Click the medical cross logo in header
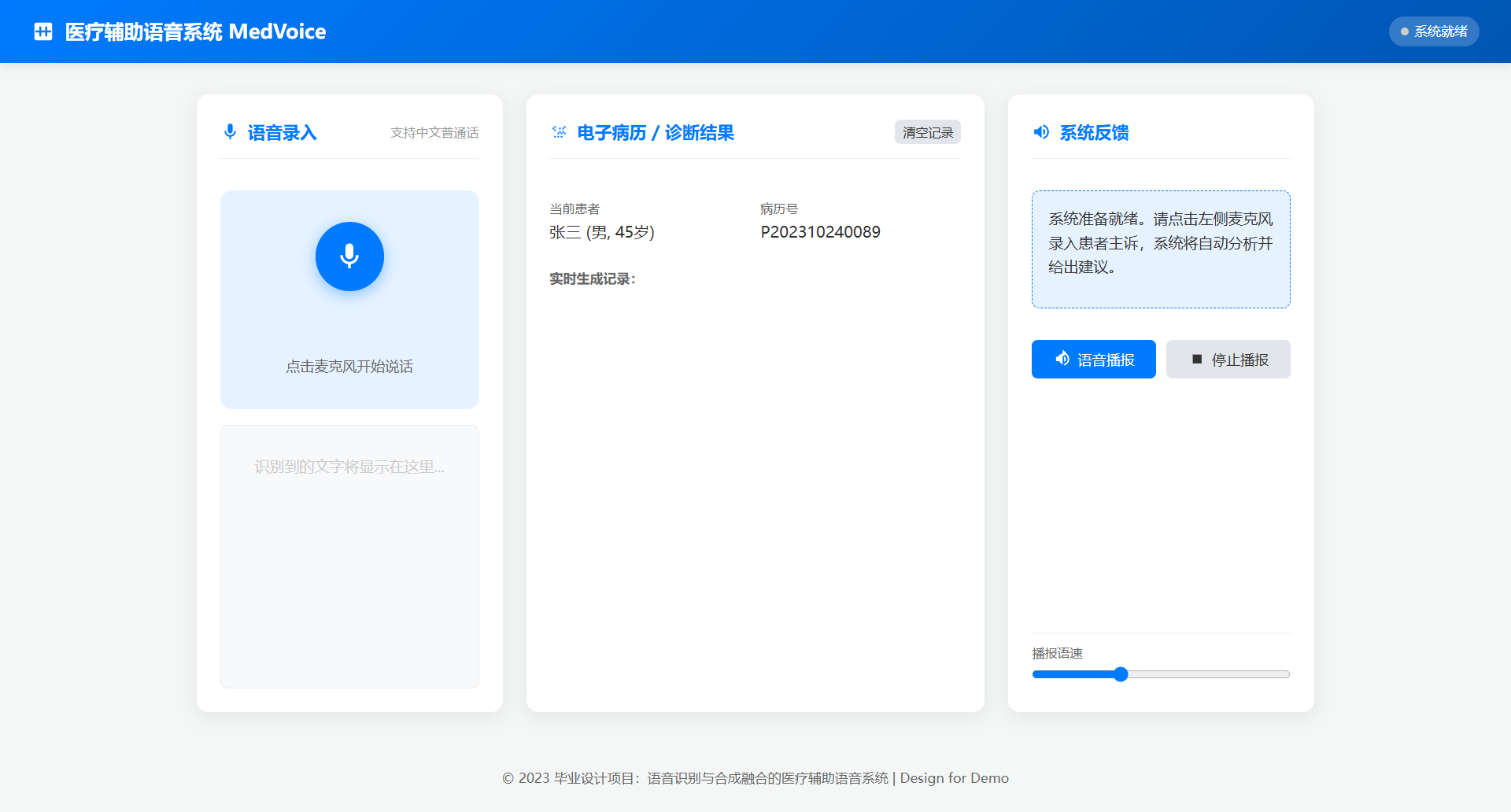The image size is (1511, 812). (x=43, y=31)
